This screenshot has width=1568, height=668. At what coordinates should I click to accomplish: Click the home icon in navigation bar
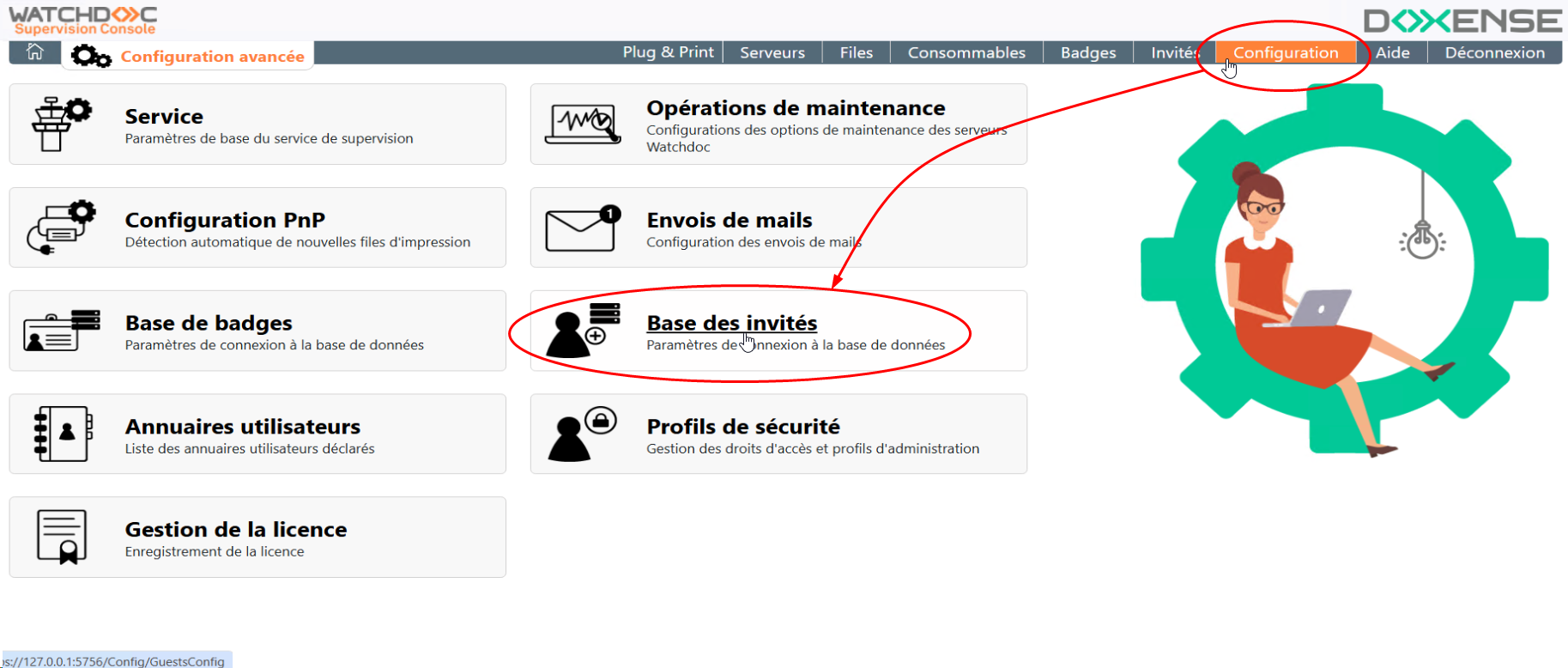[35, 52]
